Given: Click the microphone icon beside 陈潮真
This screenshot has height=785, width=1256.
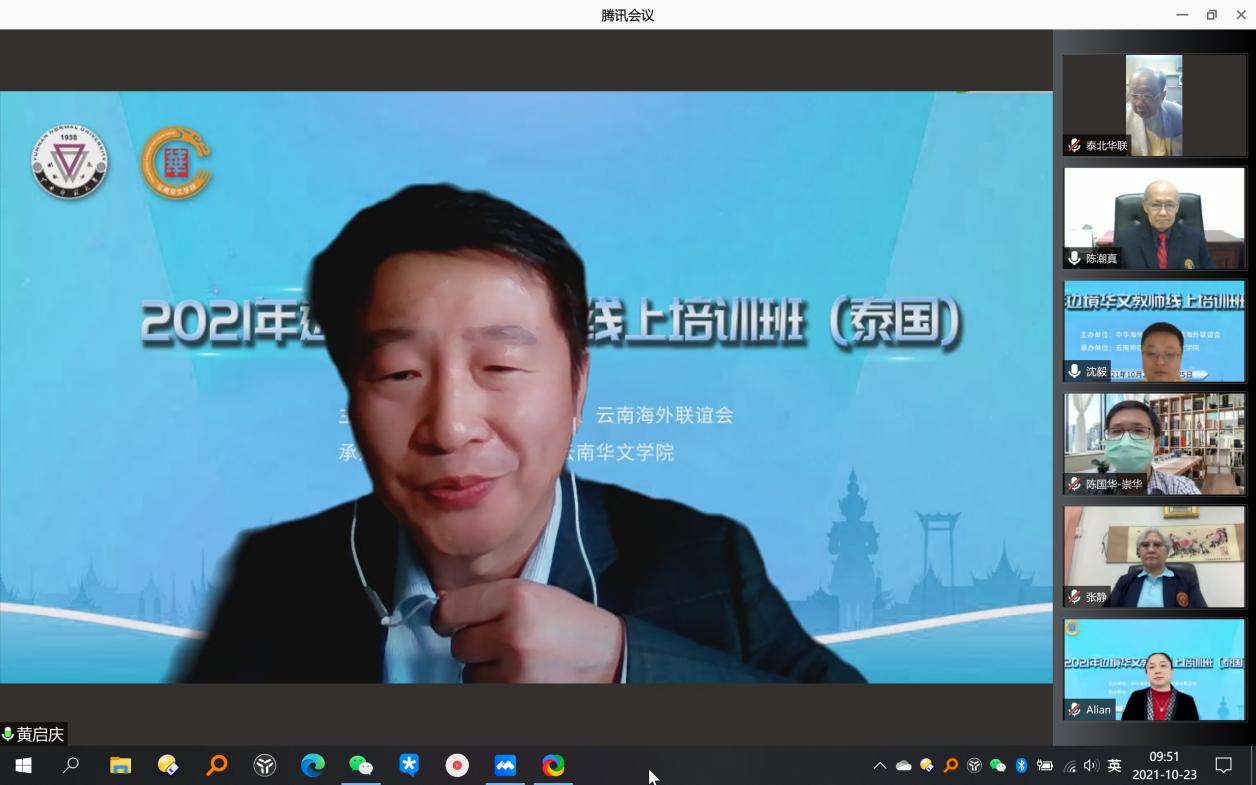Looking at the screenshot, I should tap(1074, 258).
